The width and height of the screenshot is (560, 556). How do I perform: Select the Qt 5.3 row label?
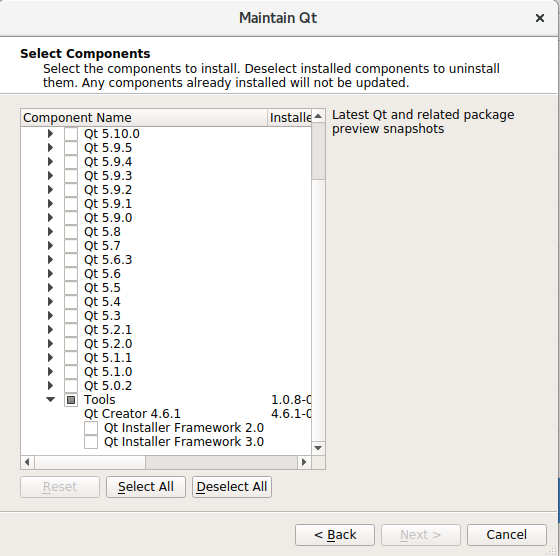pyautogui.click(x=102, y=316)
